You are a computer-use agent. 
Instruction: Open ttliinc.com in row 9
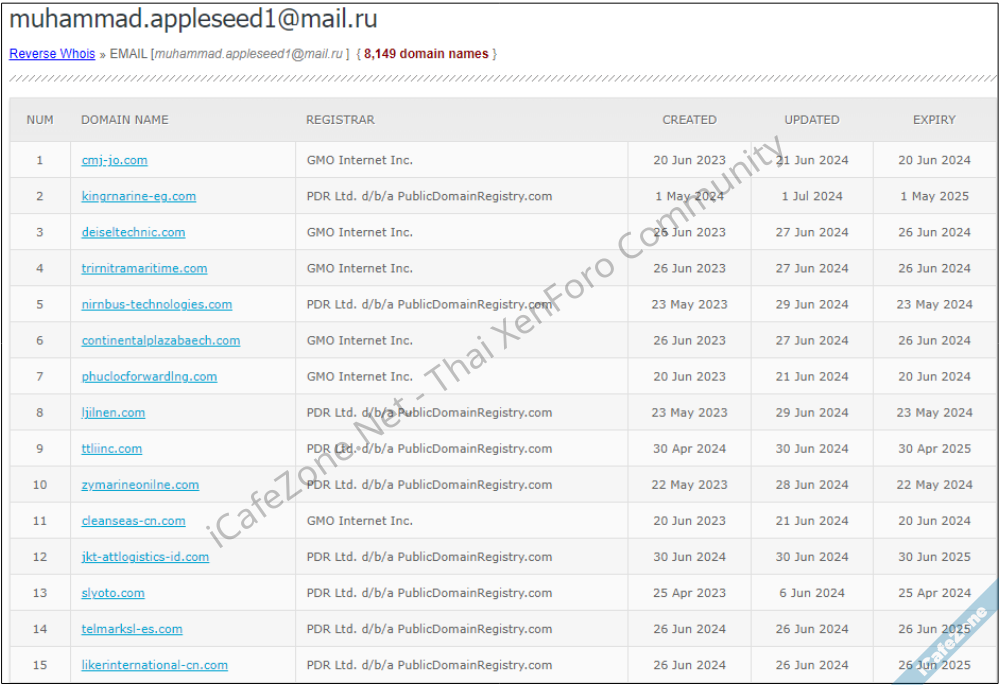pos(111,448)
